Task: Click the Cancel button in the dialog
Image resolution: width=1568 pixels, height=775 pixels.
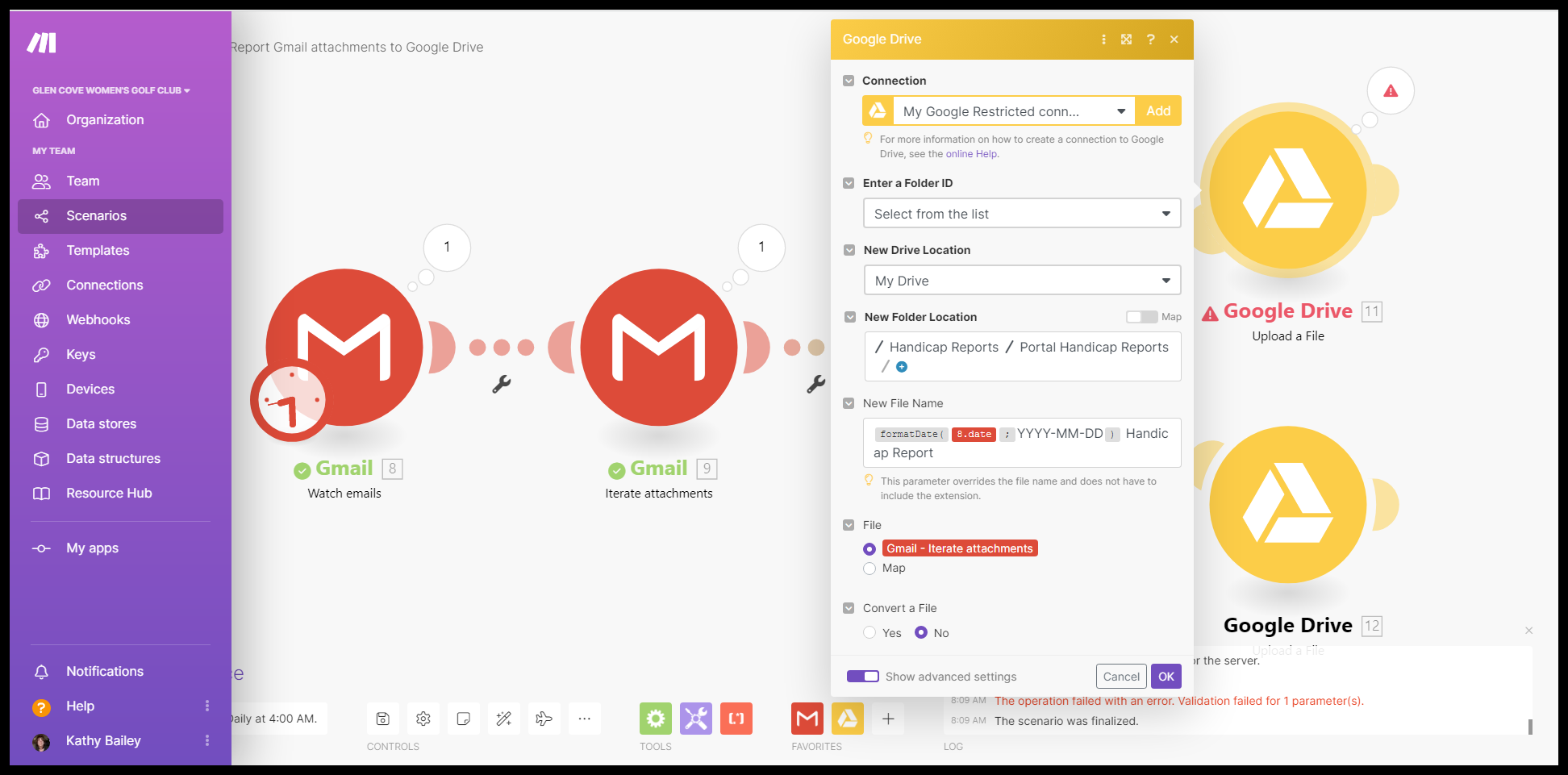Action: coord(1121,677)
